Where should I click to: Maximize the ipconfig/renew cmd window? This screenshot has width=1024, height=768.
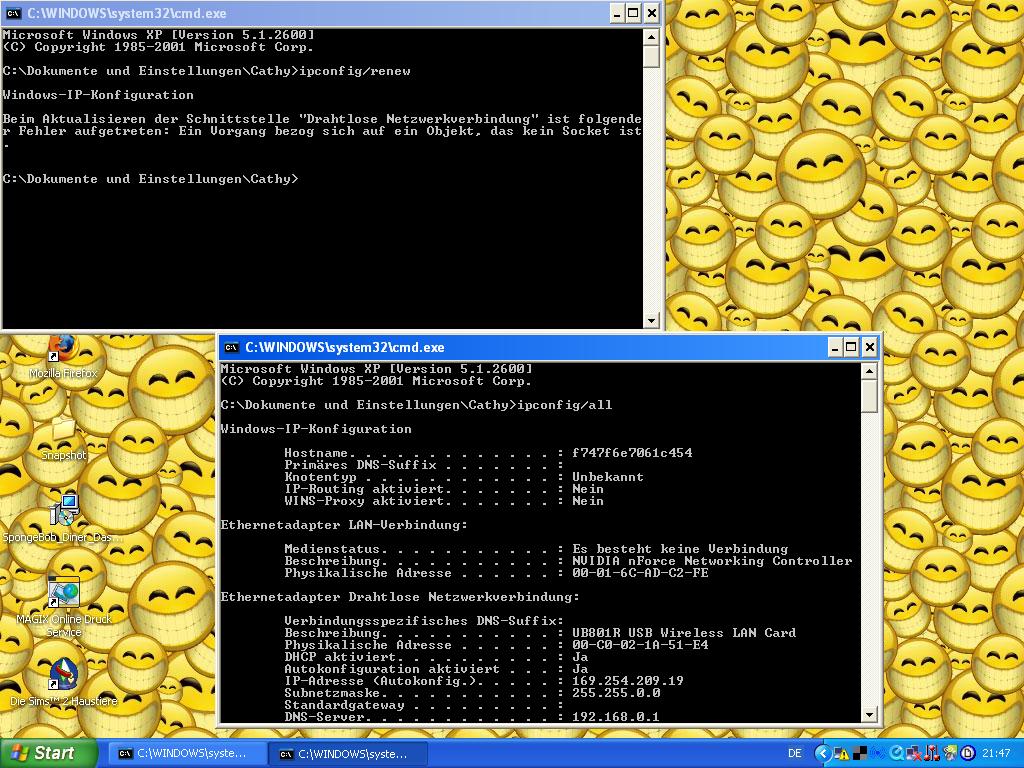(x=633, y=13)
